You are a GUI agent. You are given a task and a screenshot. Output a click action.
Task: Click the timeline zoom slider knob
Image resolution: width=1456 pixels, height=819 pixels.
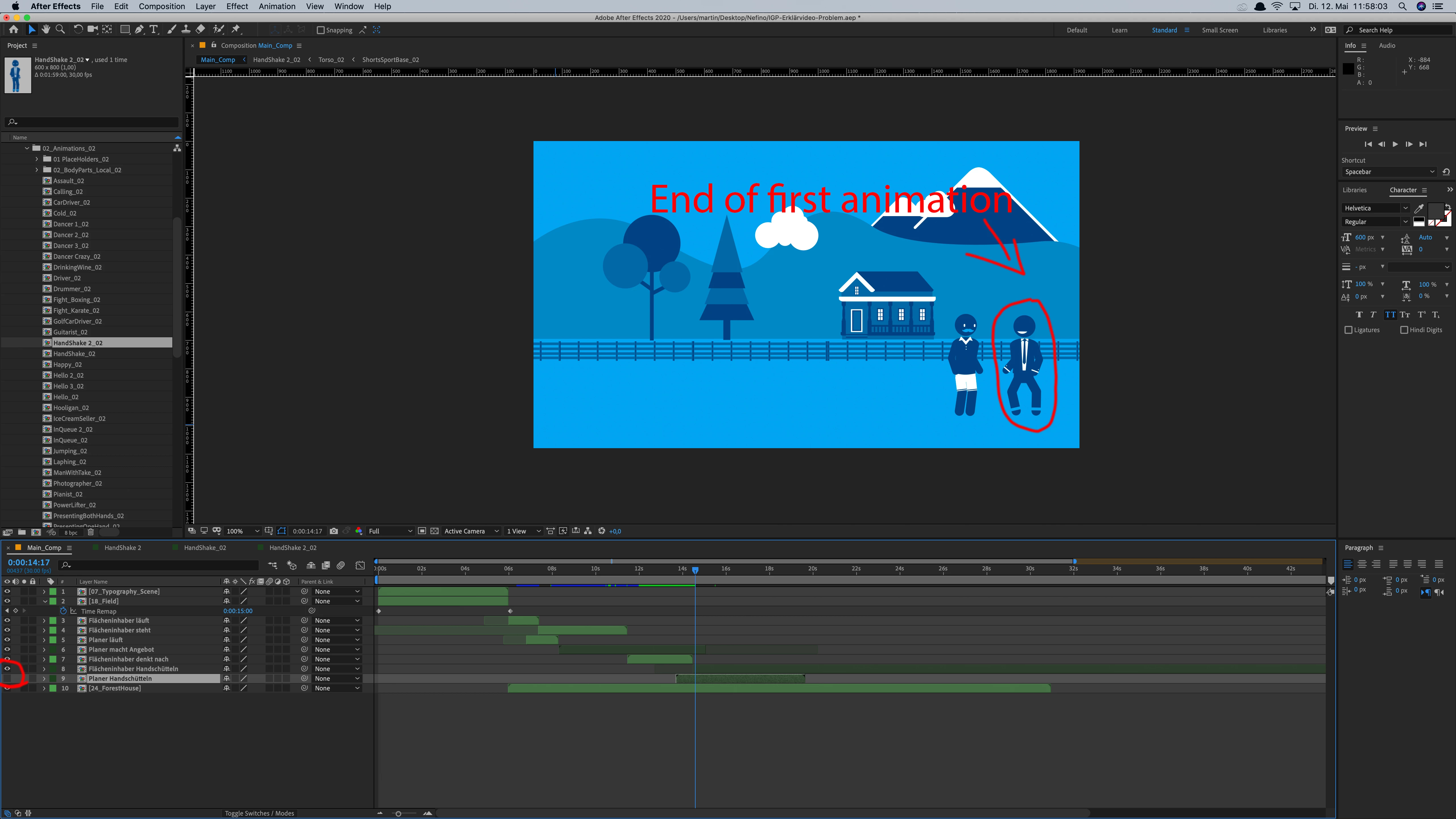click(398, 813)
